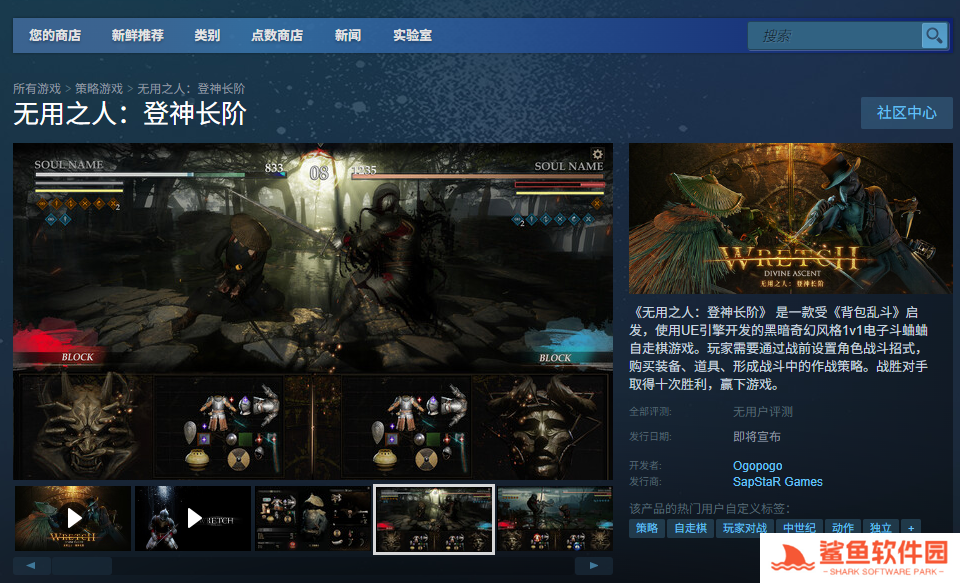The width and height of the screenshot is (960, 583).
Task: Click the magnifying glass search icon
Action: pyautogui.click(x=934, y=36)
